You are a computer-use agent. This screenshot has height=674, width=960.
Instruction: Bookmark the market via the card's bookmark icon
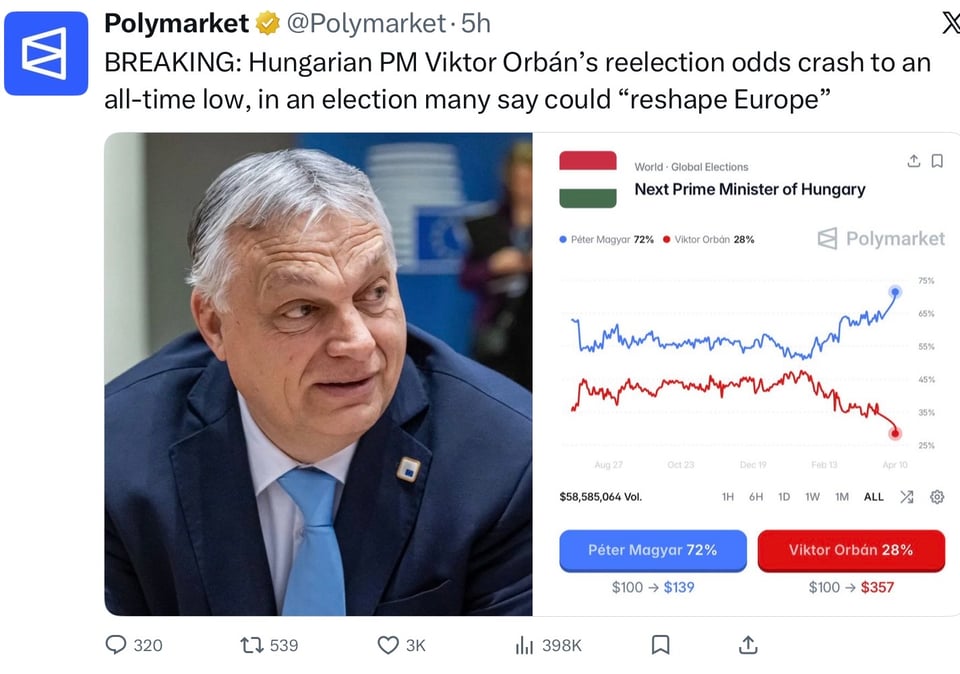938,162
